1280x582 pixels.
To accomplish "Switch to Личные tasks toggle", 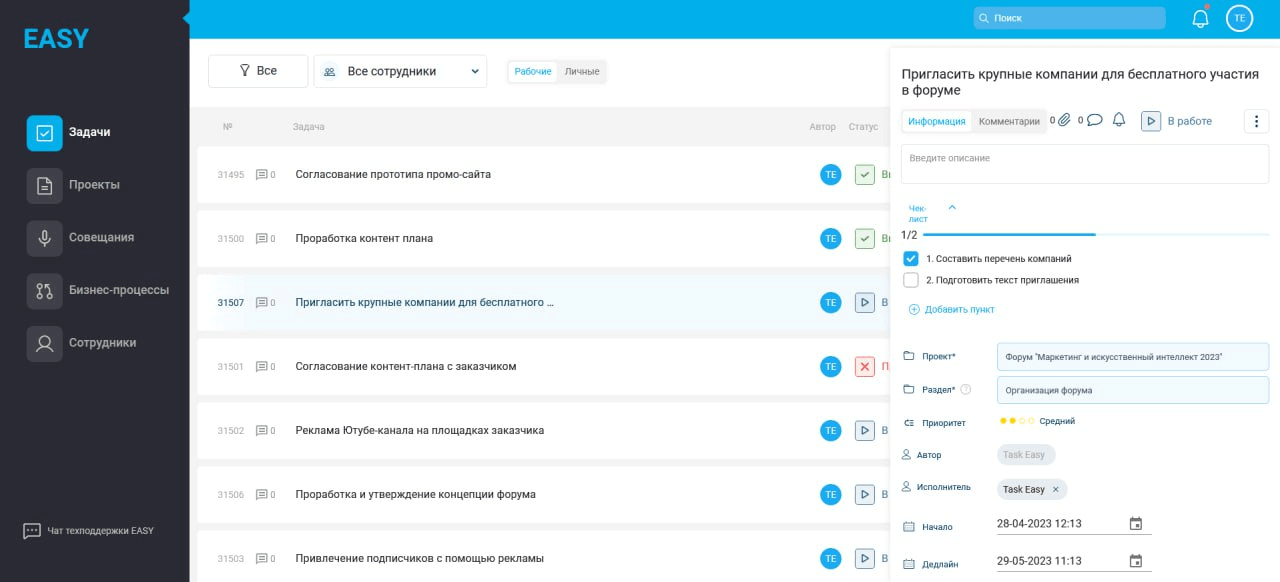I will click(582, 72).
